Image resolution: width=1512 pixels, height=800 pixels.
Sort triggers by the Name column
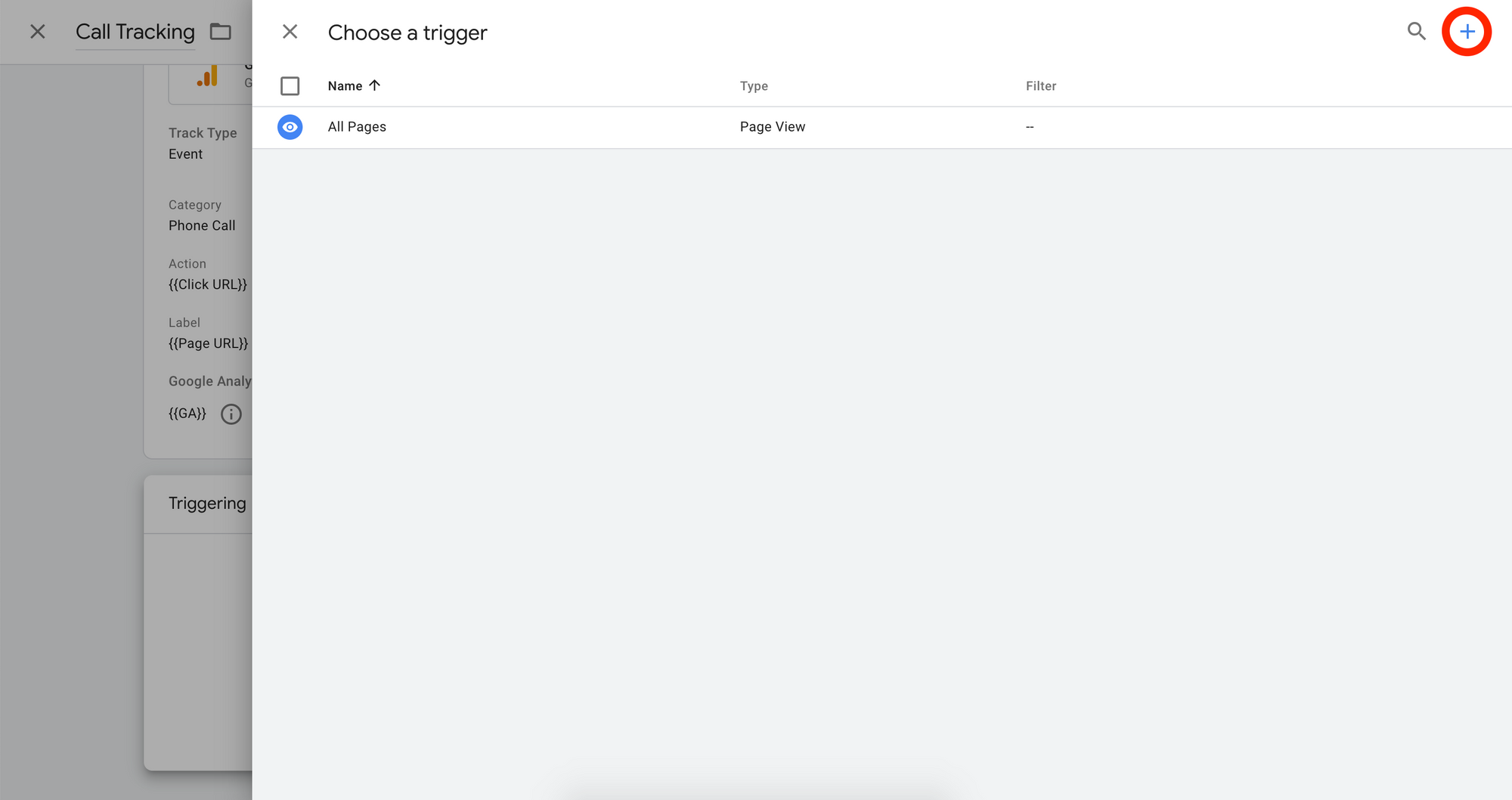pyautogui.click(x=345, y=86)
